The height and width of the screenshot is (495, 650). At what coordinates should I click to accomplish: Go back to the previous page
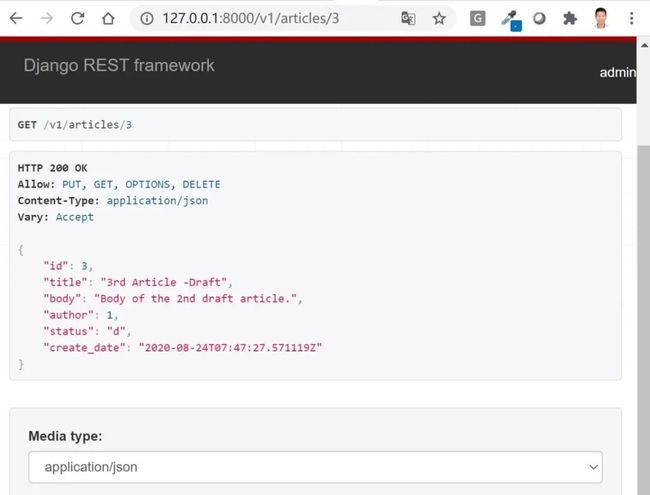coord(16,18)
